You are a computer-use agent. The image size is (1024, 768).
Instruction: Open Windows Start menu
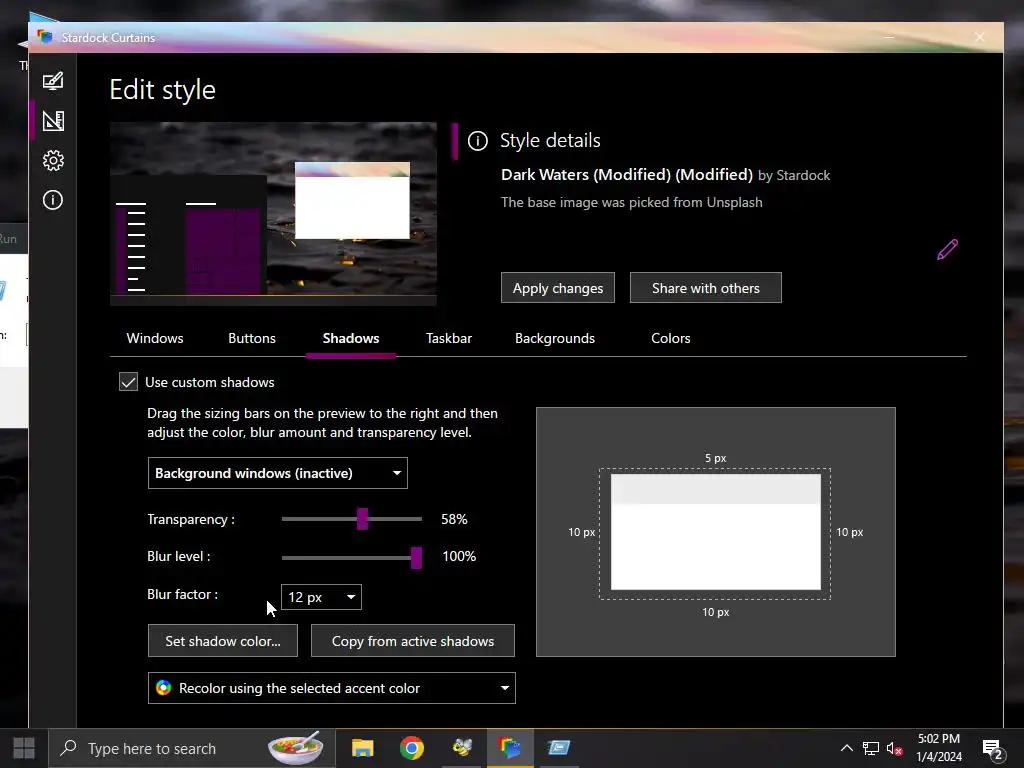(x=24, y=748)
